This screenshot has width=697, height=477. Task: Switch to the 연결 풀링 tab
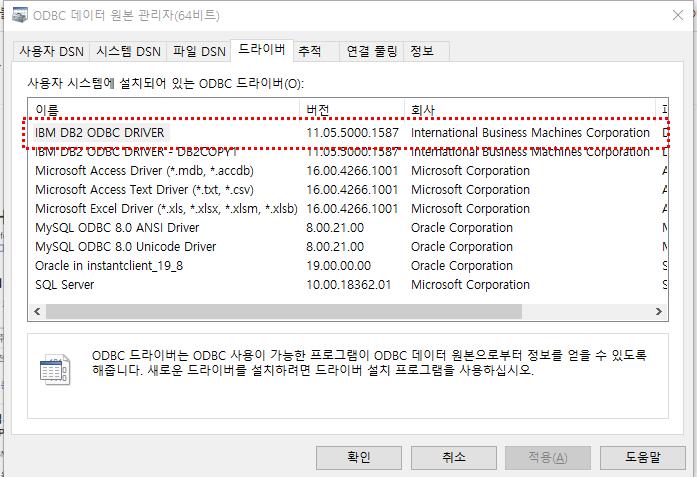(372, 51)
